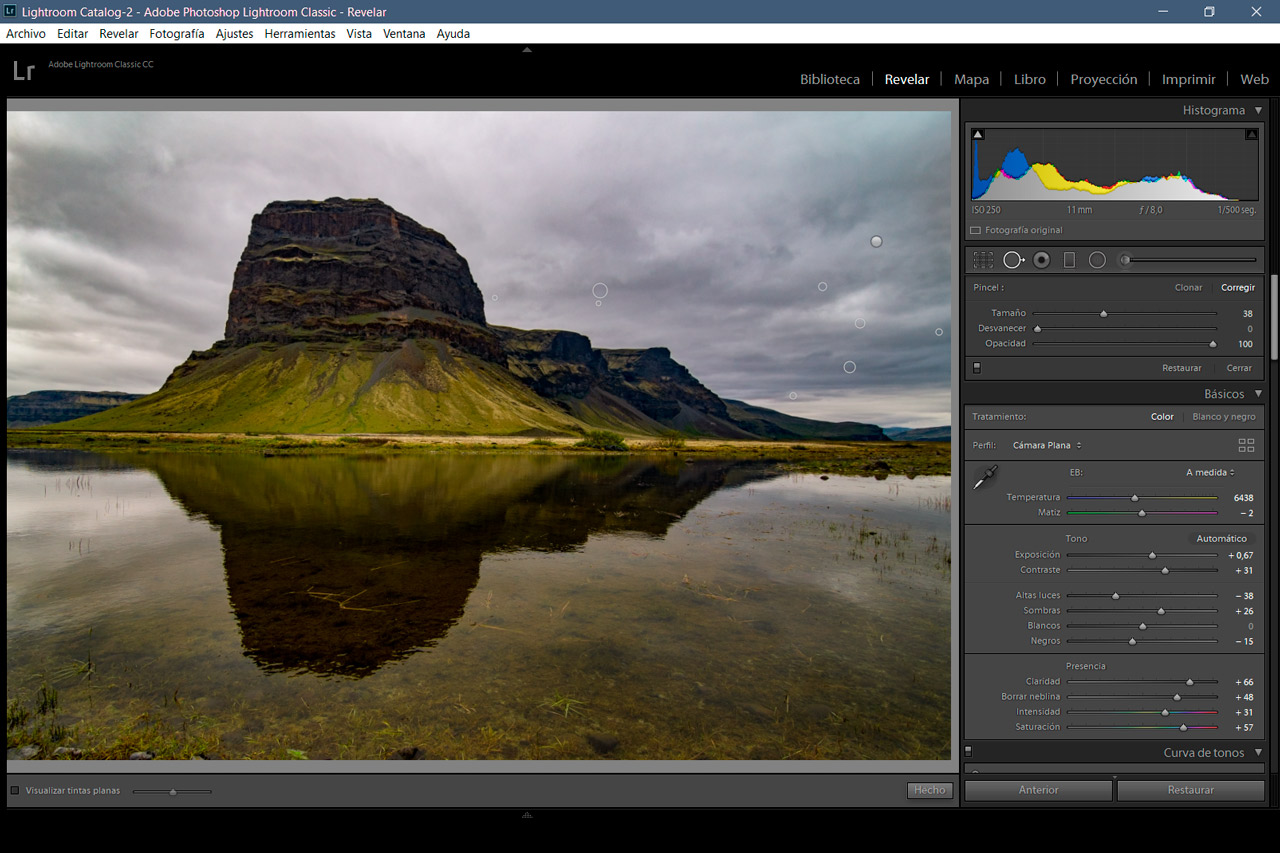The width and height of the screenshot is (1280, 853).
Task: Select the Crop overlay tool icon
Action: click(x=983, y=260)
